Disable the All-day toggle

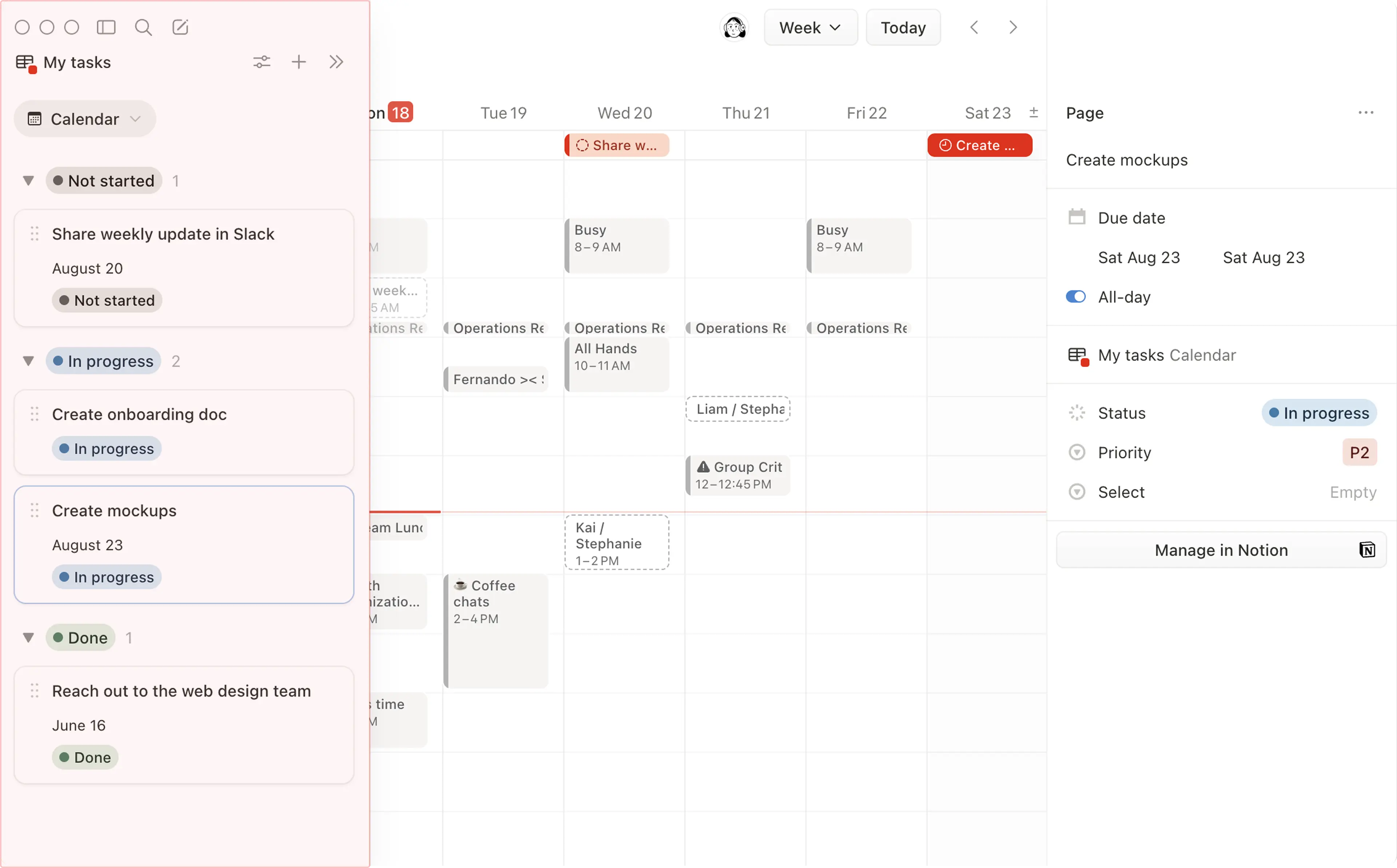pos(1076,297)
